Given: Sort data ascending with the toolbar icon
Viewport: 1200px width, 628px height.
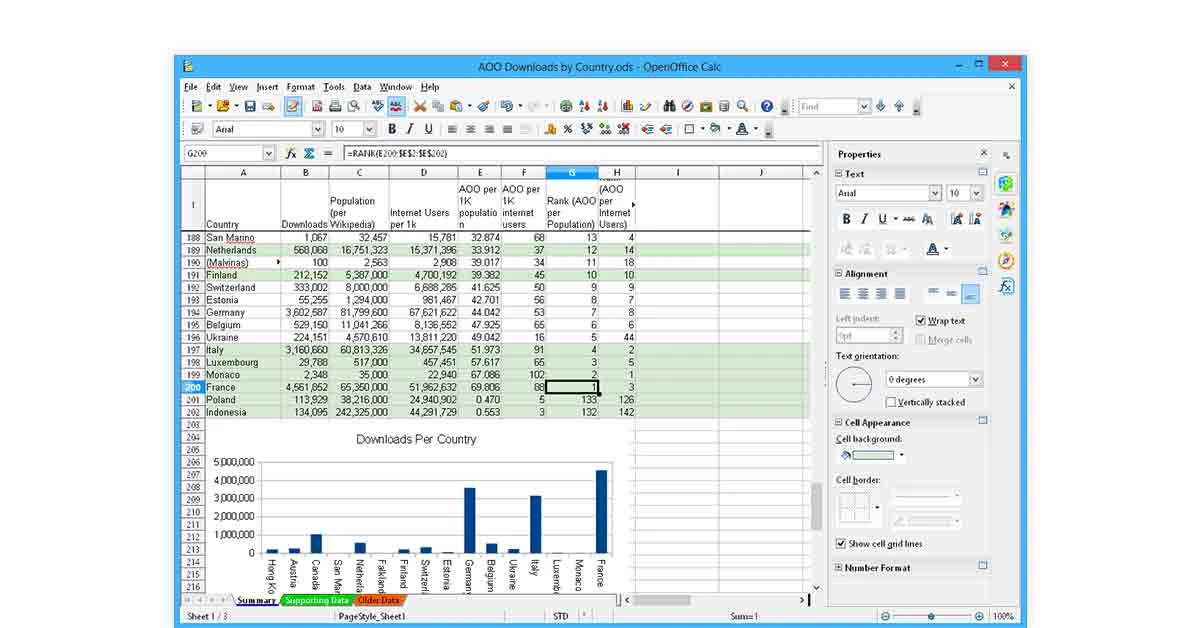Looking at the screenshot, I should pyautogui.click(x=584, y=106).
